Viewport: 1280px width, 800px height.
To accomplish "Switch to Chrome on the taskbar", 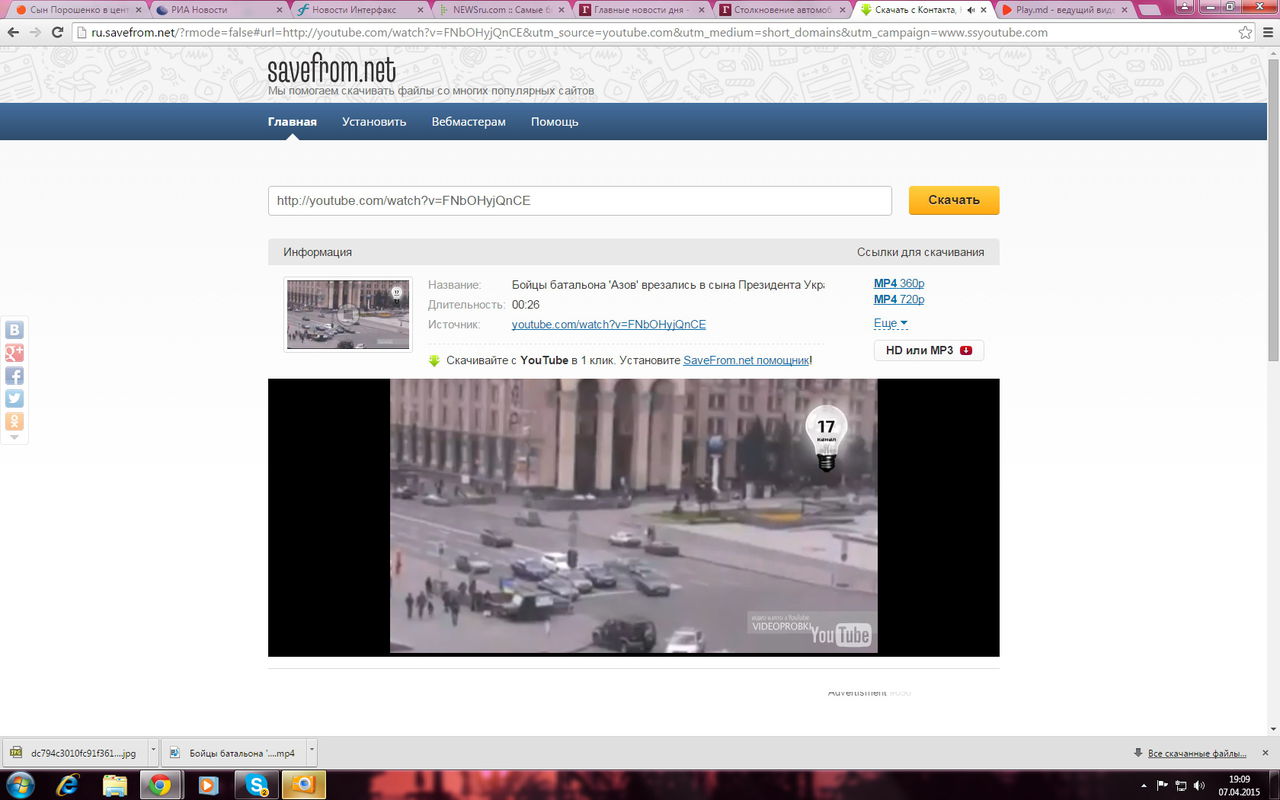I will point(160,785).
